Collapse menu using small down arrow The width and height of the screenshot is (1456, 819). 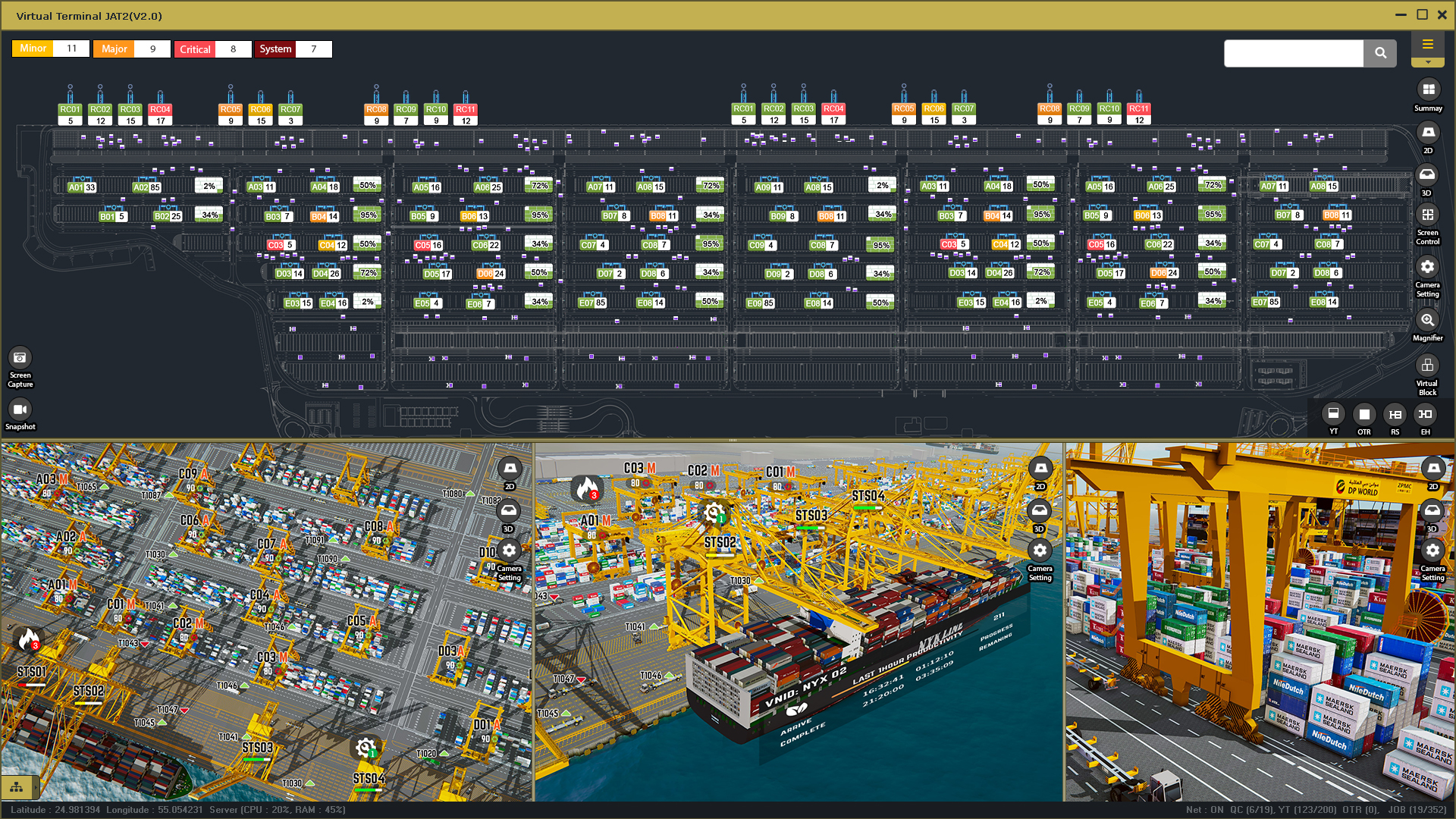click(x=1428, y=63)
